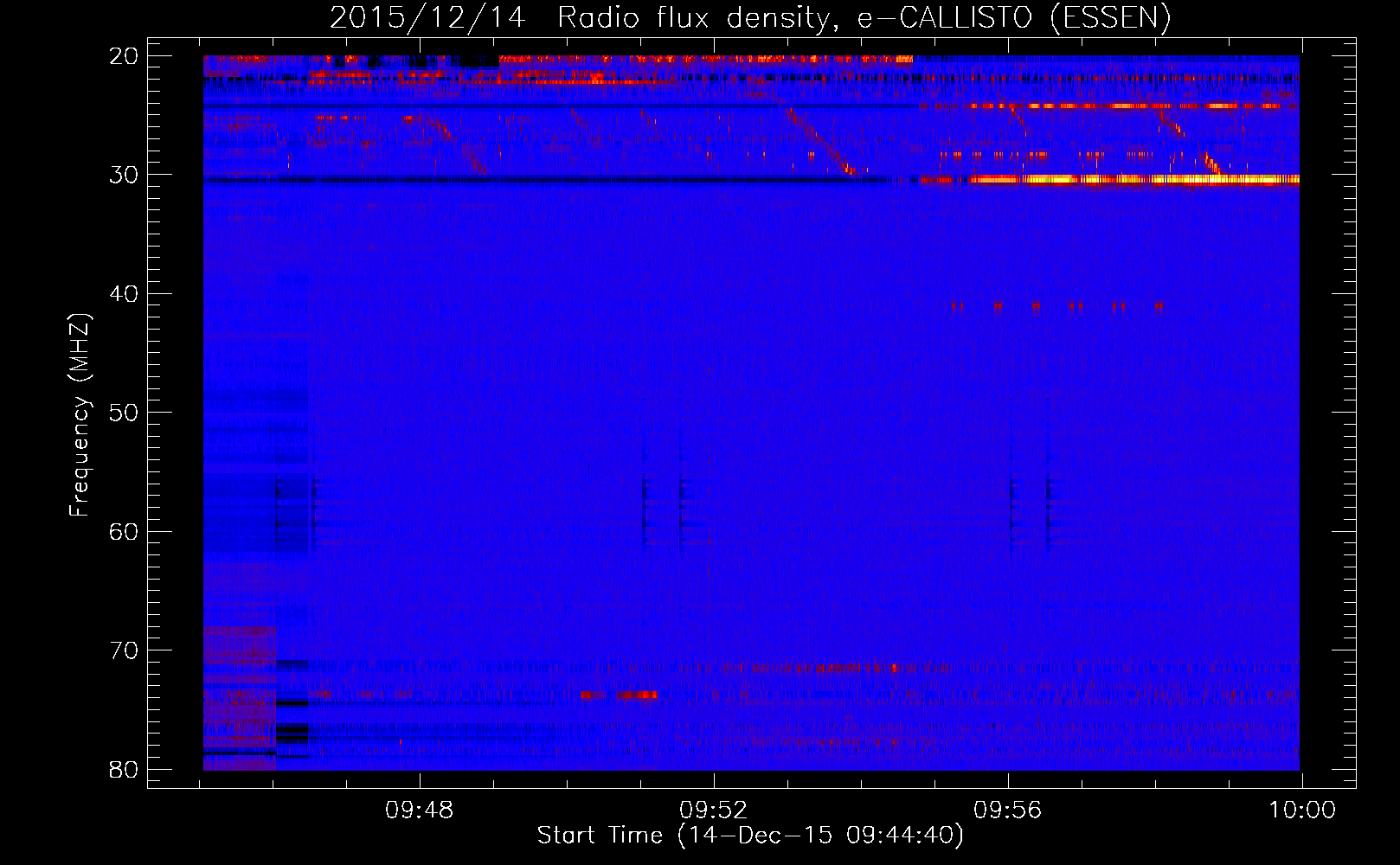
Task: Click the 30 MHz frequency tick label
Action: (x=125, y=175)
